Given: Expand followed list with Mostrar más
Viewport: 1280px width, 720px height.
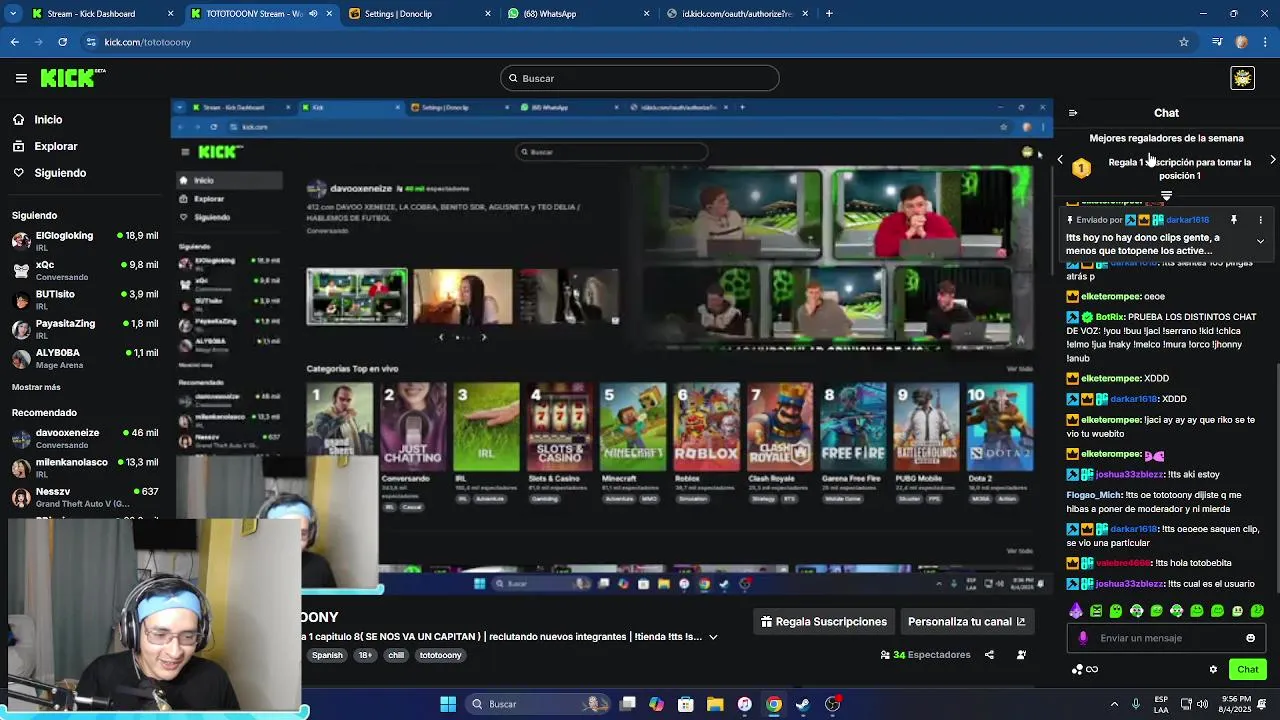Looking at the screenshot, I should coord(36,387).
